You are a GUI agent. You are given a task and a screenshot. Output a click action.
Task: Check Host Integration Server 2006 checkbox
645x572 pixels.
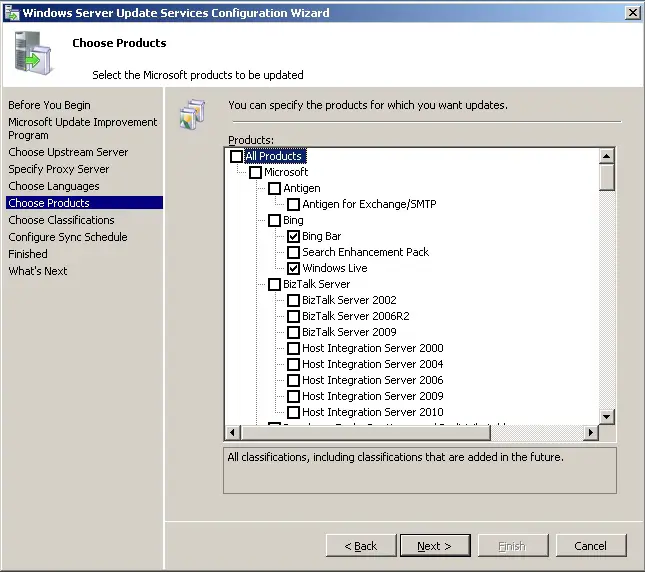coord(293,380)
